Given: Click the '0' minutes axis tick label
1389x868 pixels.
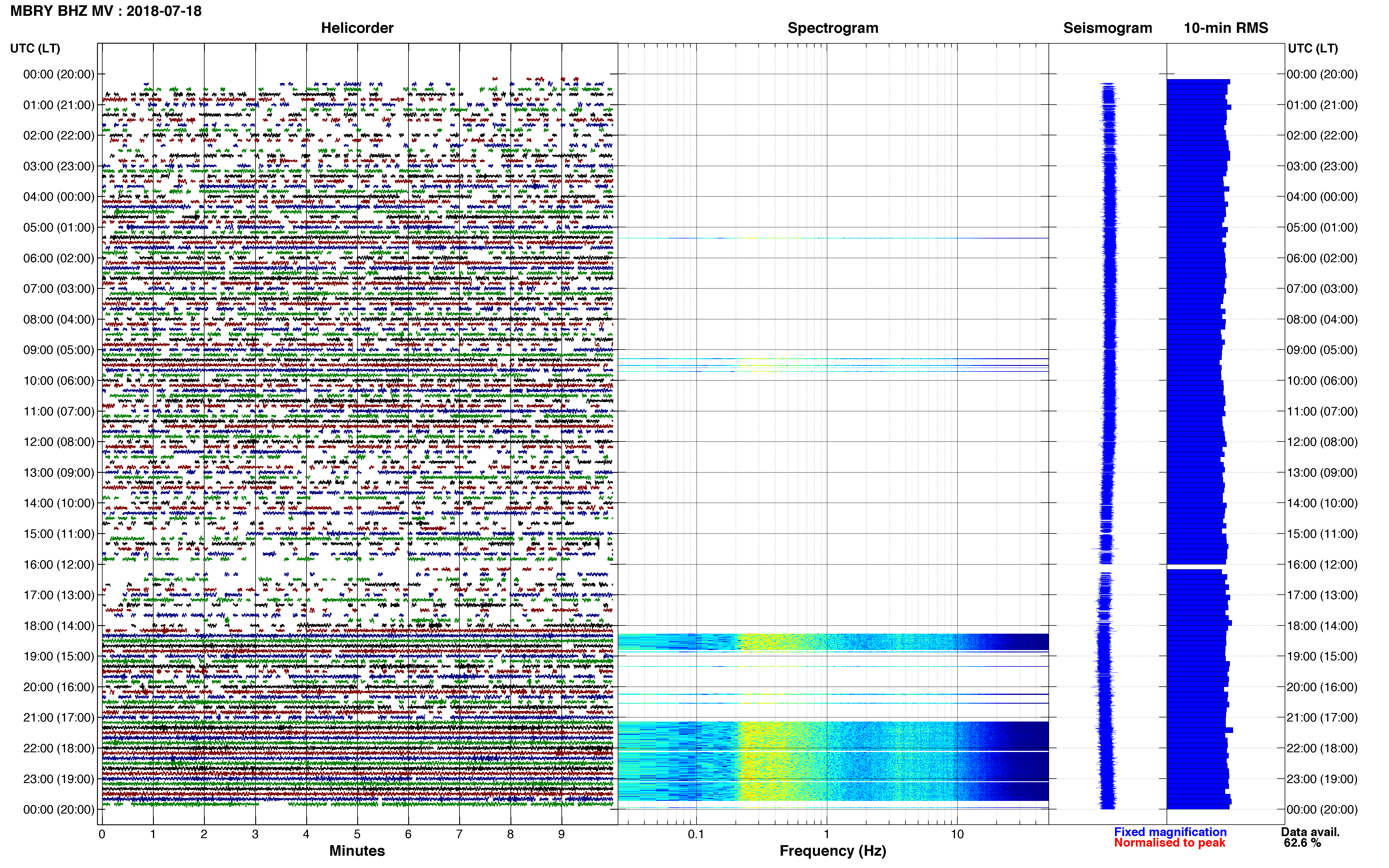Looking at the screenshot, I should pyautogui.click(x=102, y=834).
